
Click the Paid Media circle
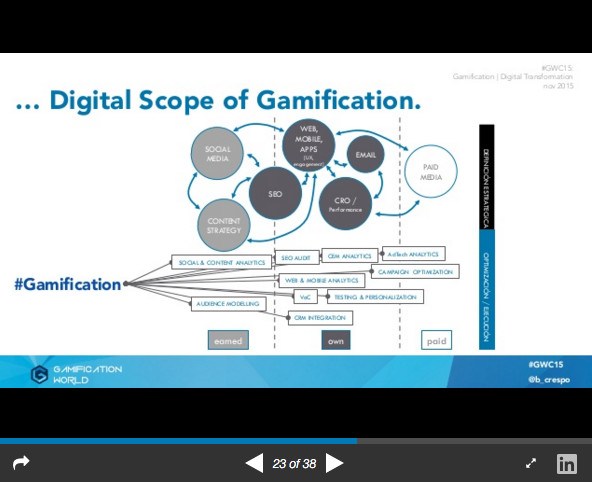coord(431,172)
